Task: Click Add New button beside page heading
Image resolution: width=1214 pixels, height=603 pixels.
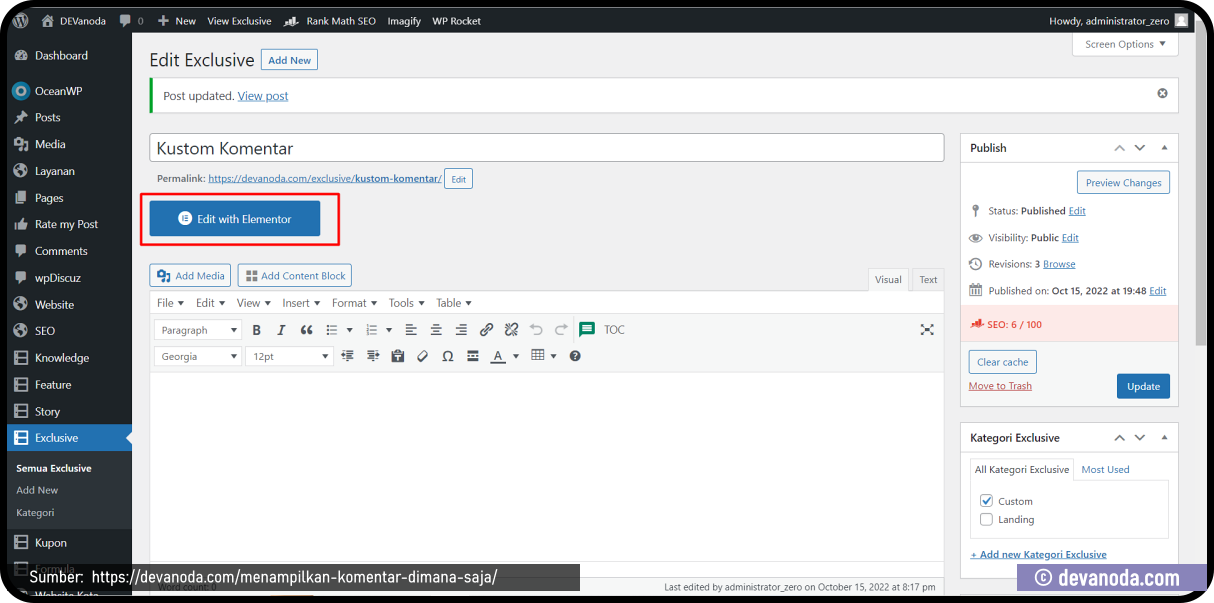Action: [x=289, y=60]
